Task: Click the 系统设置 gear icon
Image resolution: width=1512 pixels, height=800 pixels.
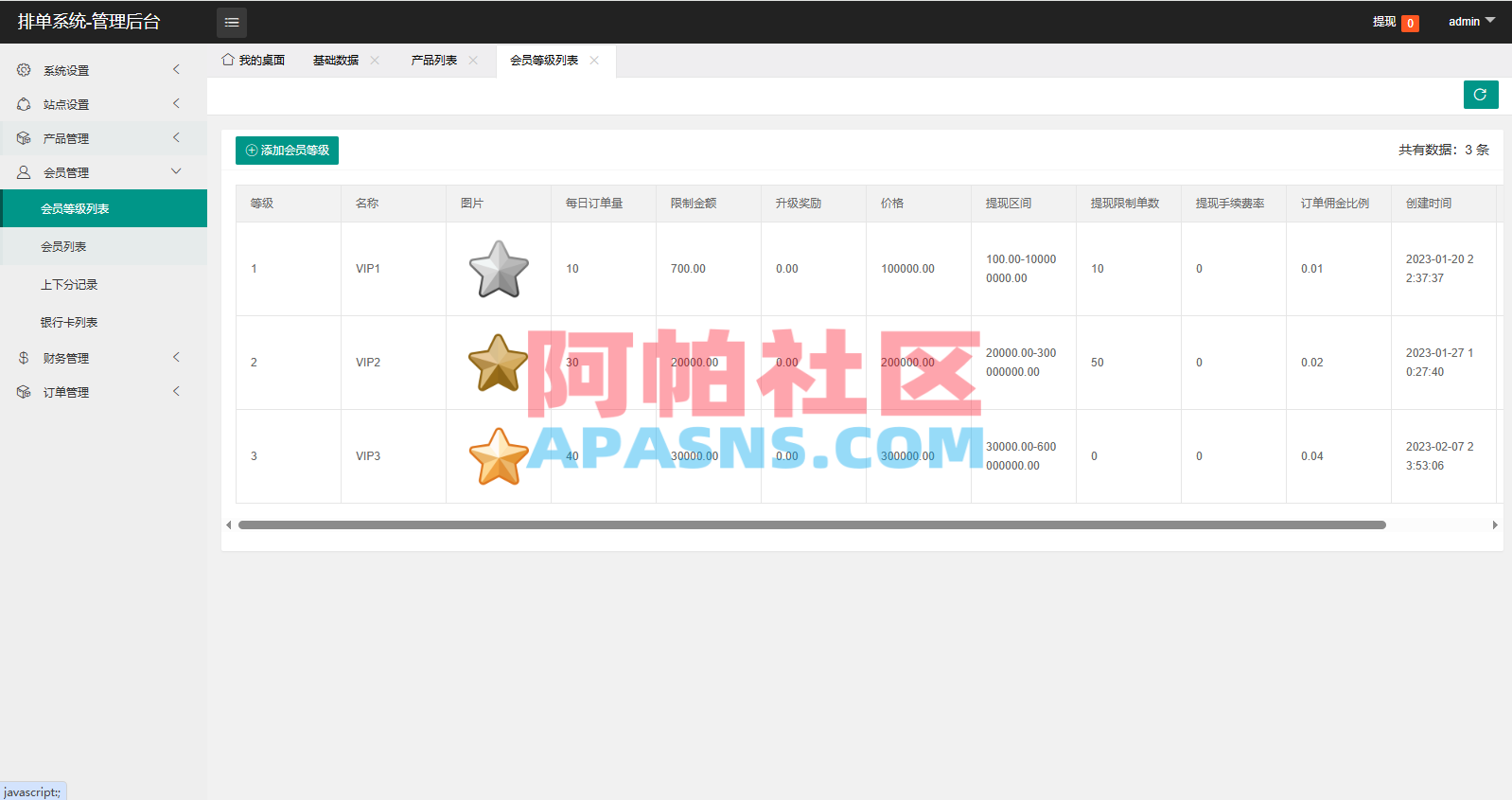Action: coord(24,70)
